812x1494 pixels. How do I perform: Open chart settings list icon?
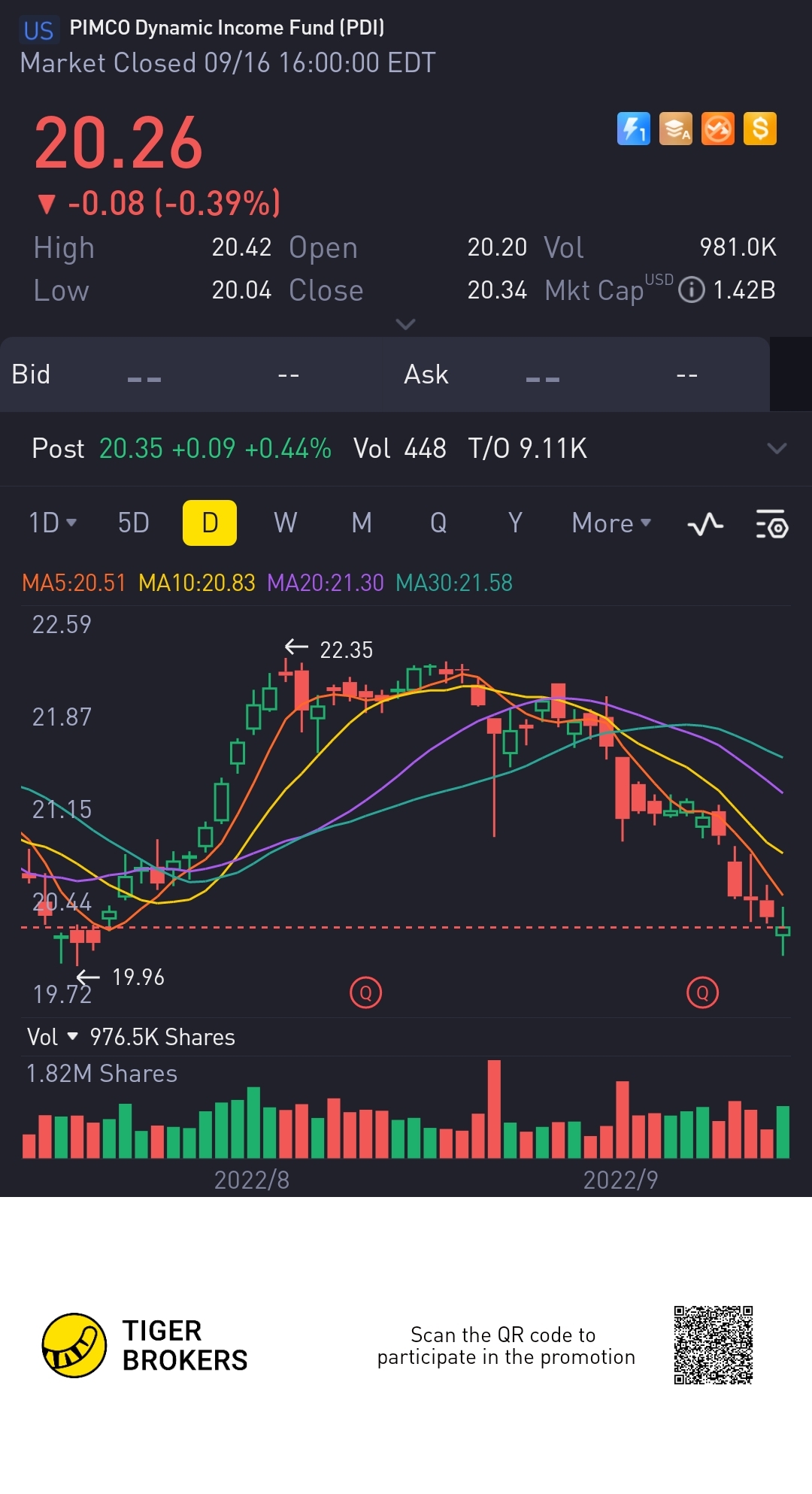click(771, 524)
